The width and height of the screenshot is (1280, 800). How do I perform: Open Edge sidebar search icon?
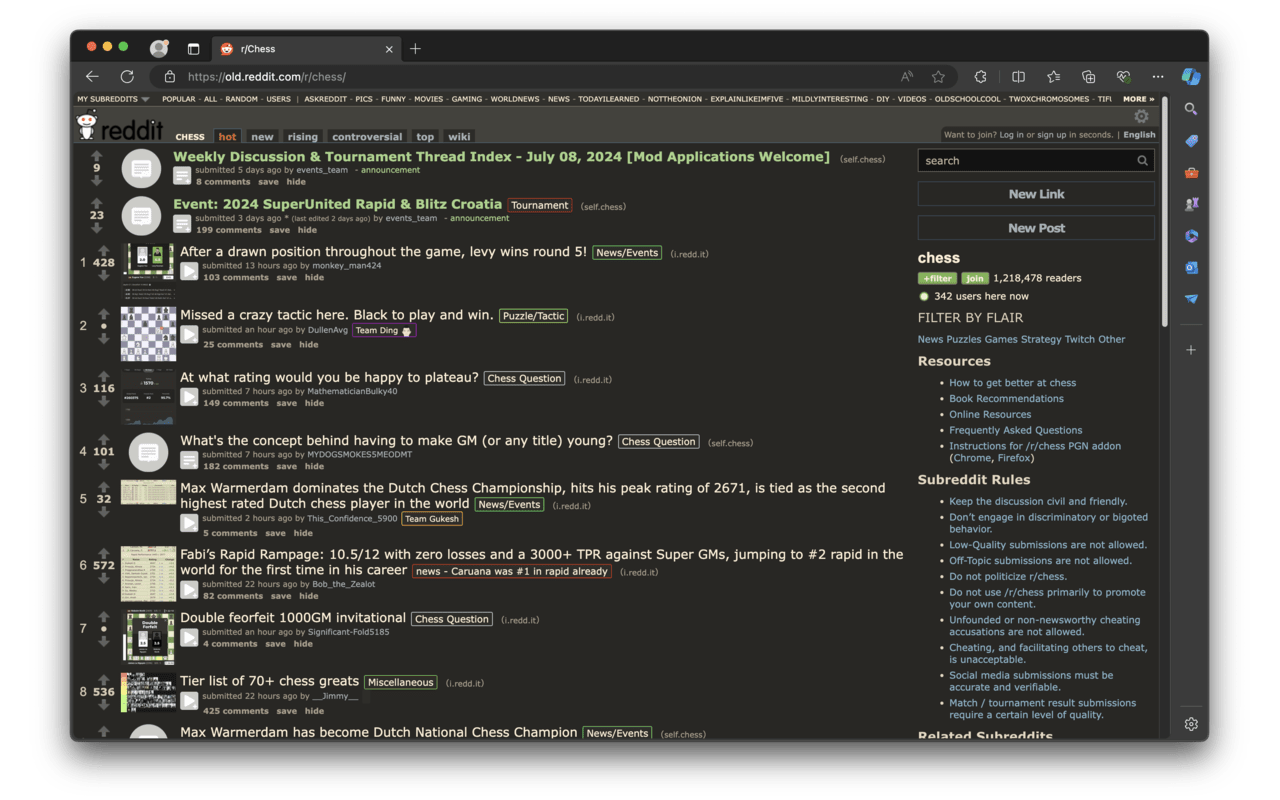click(x=1191, y=109)
